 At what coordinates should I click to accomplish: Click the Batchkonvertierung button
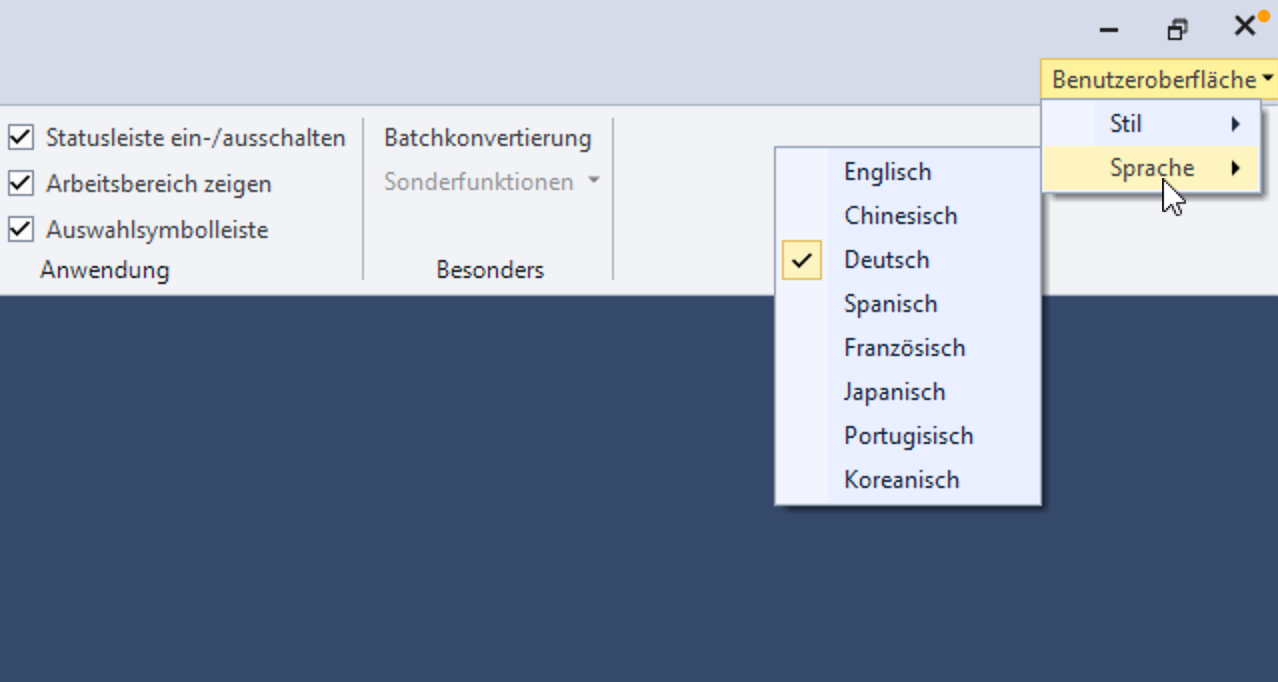[x=488, y=138]
